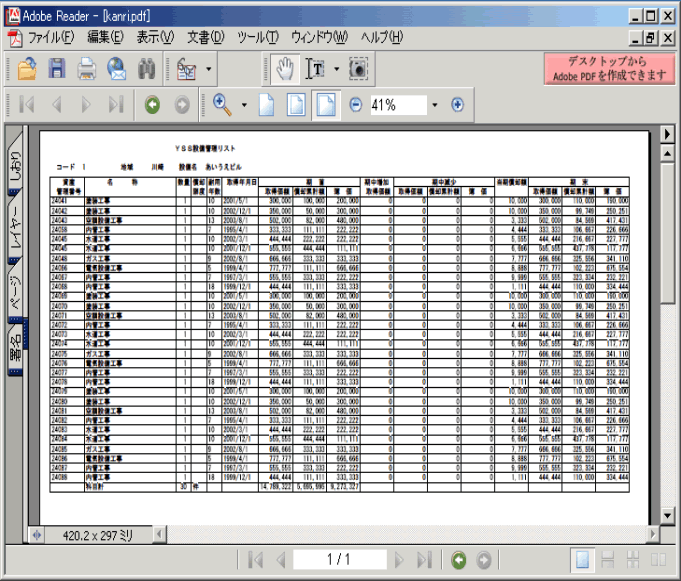Go to first page in top toolbar
Screen dimensions: 681x581
tap(27, 105)
